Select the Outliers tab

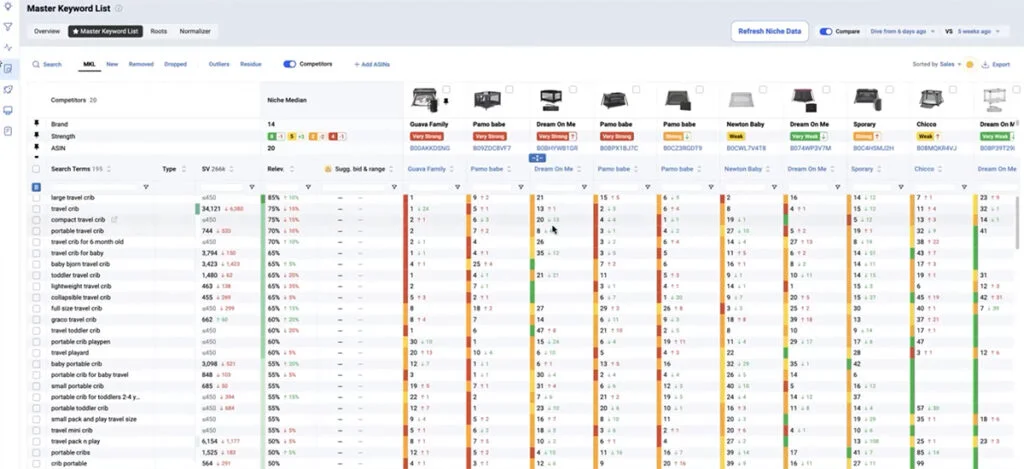[219, 65]
